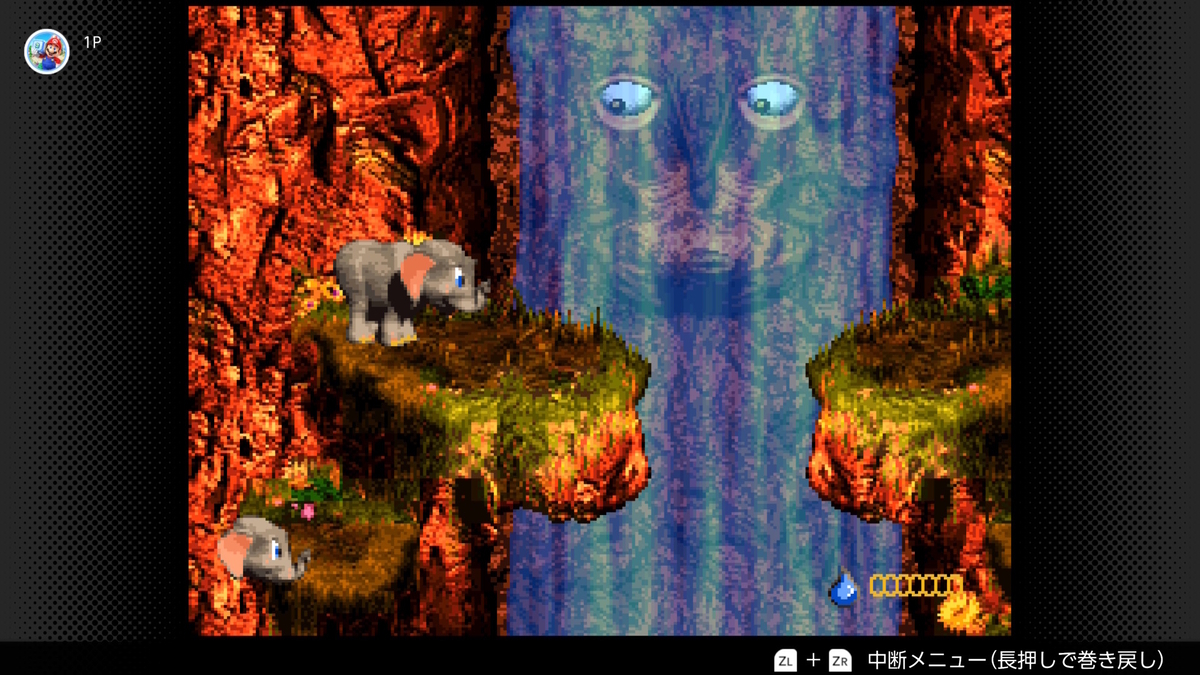Click the yellow sunflower at bottom right
The width and height of the screenshot is (1200, 675).
point(962,610)
